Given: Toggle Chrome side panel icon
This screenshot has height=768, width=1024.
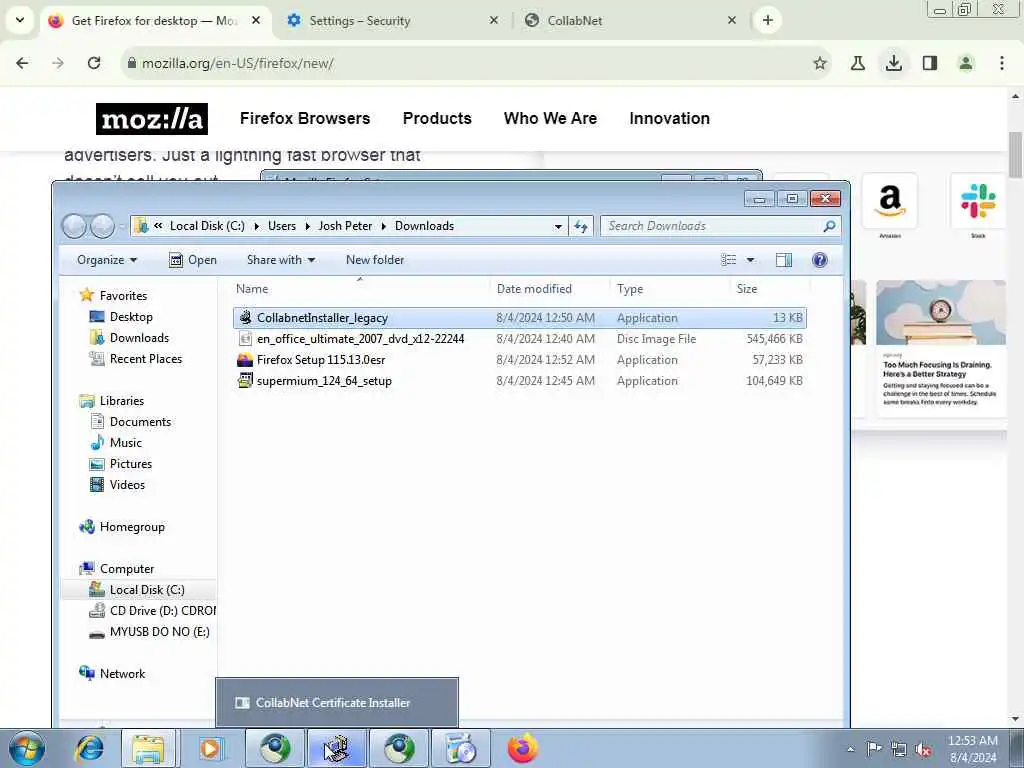Looking at the screenshot, I should [x=930, y=63].
